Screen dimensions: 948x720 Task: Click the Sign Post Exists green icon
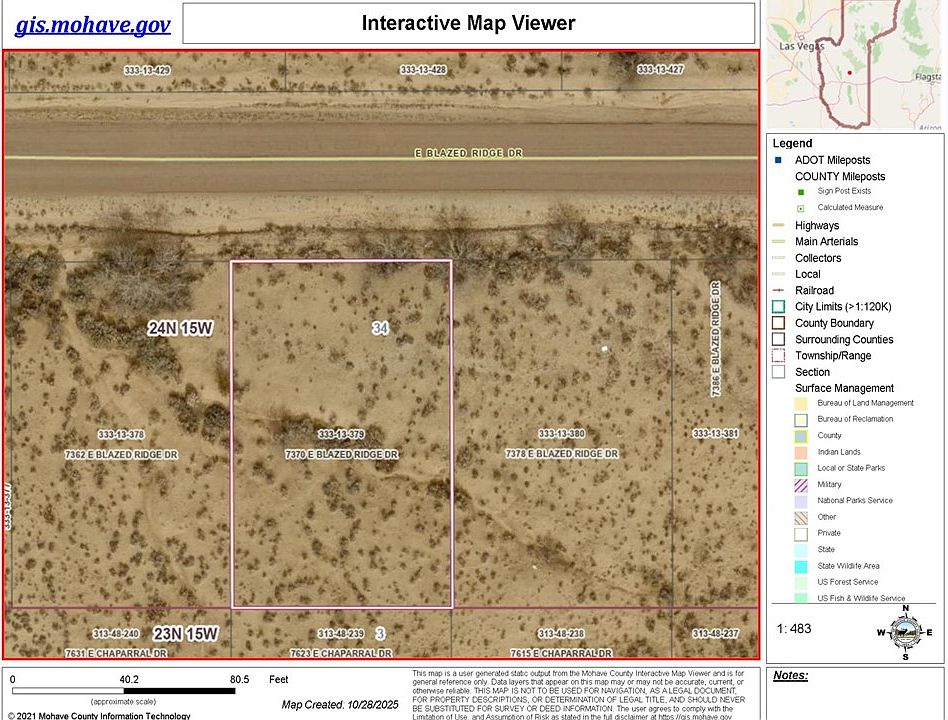click(800, 192)
